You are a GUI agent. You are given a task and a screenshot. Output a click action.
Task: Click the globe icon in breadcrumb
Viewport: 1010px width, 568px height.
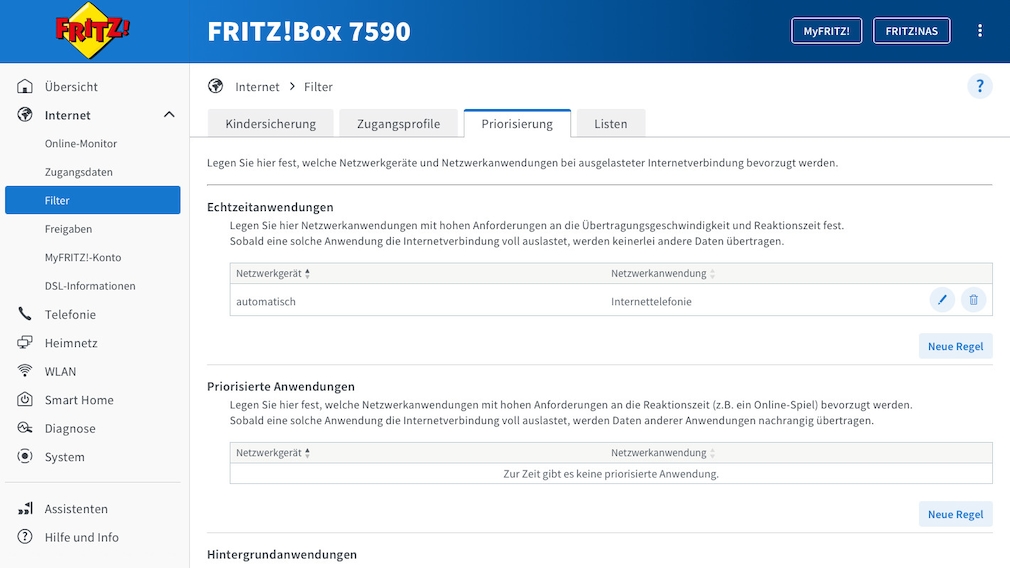tap(215, 87)
